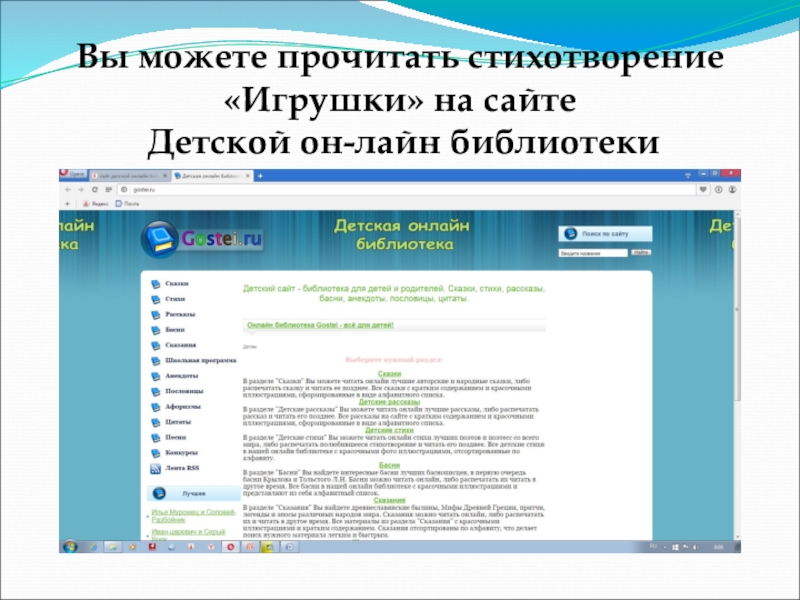This screenshot has width=800, height=600.
Task: Click the book icon beside Песни
Action: coord(156,438)
